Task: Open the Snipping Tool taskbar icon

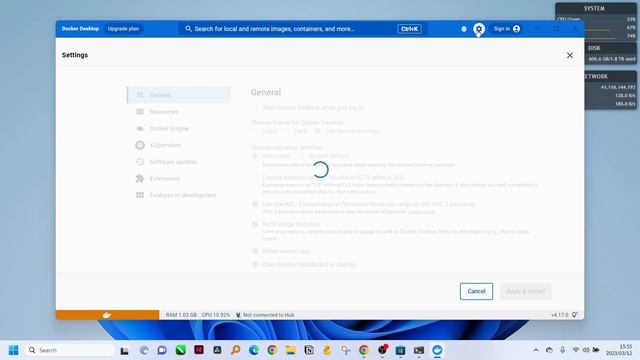Action: tap(346, 350)
